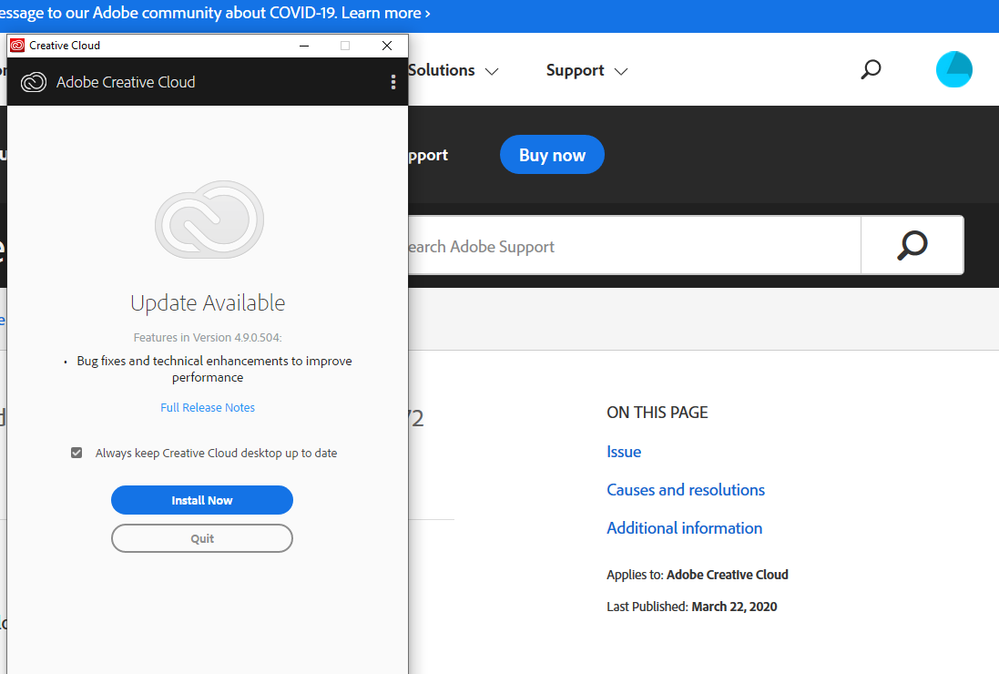
Task: Open the user profile avatar on Adobe website
Action: (954, 69)
